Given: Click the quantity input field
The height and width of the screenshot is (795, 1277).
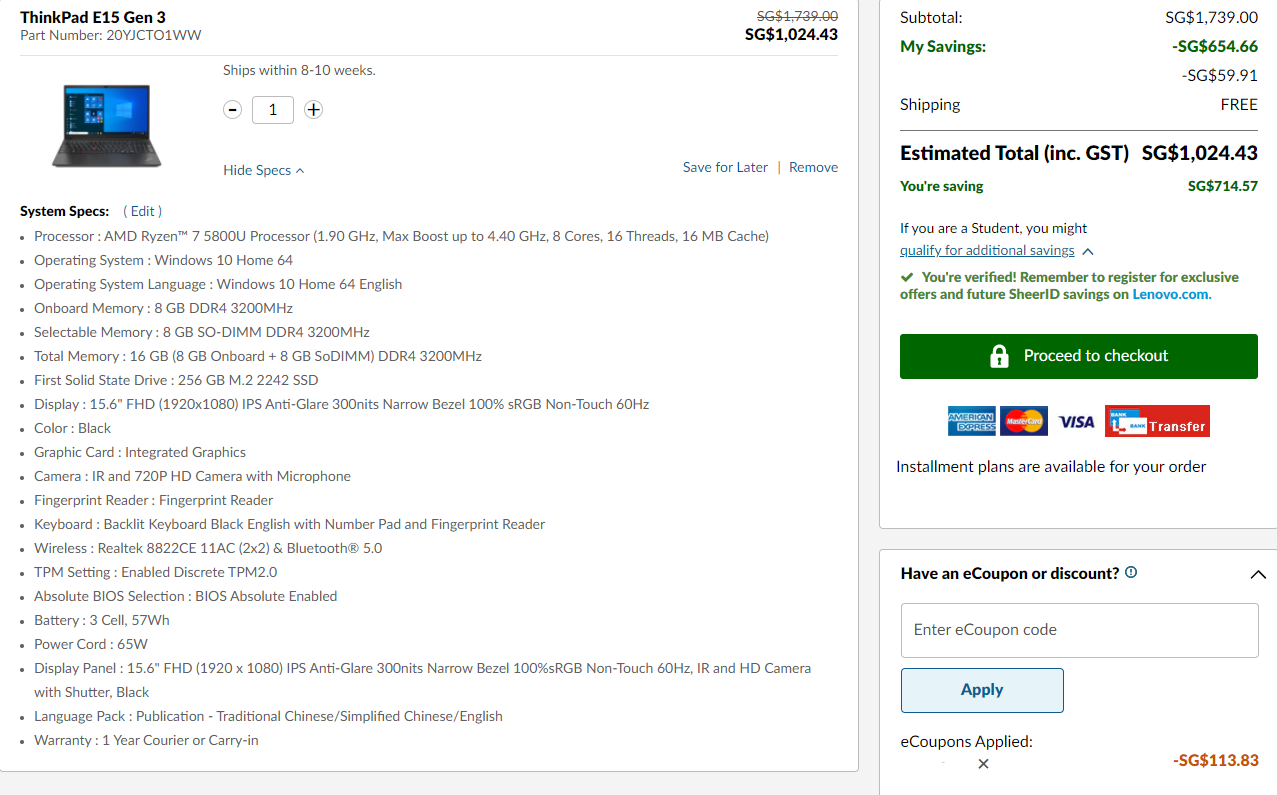Looking at the screenshot, I should click(273, 110).
